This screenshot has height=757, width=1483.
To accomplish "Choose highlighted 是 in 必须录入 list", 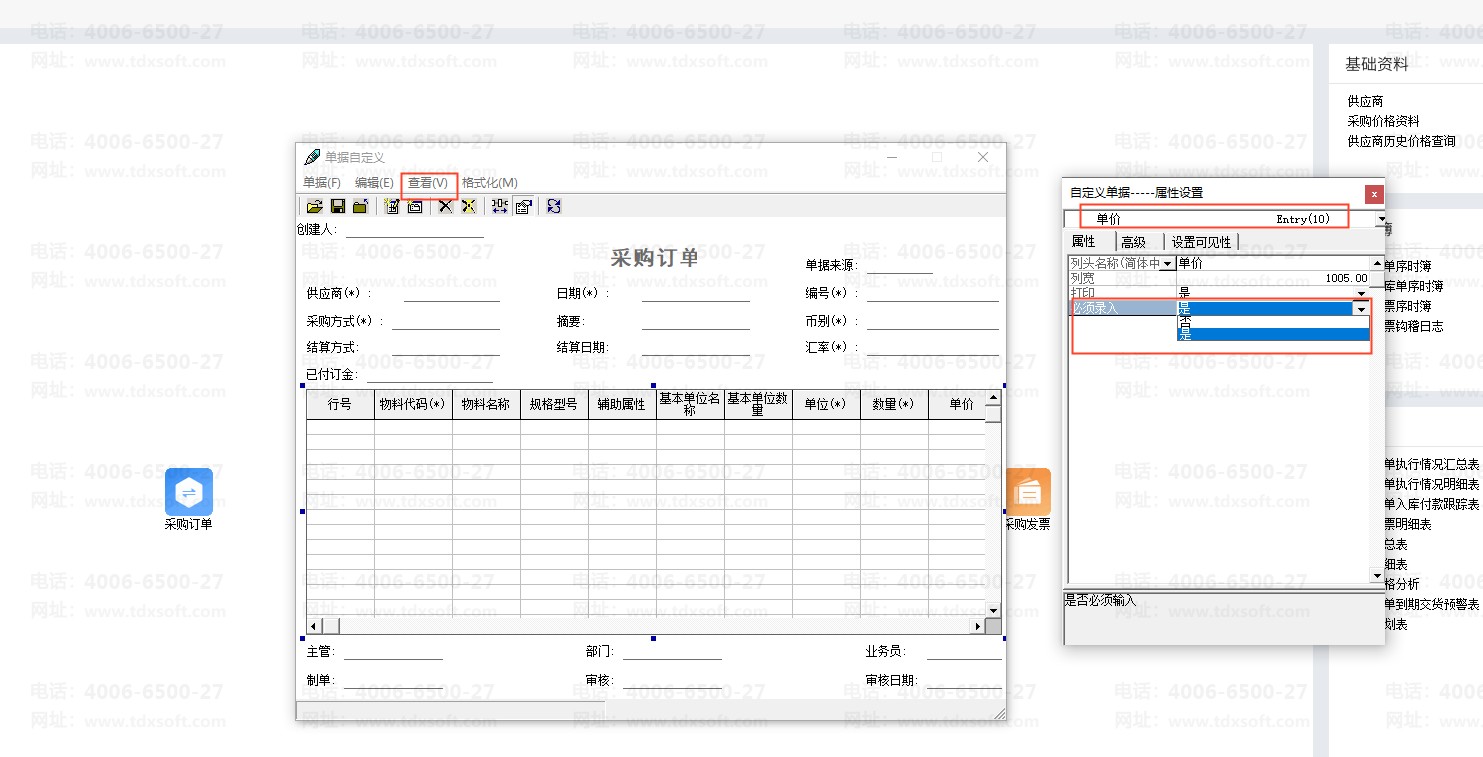I will [1273, 335].
